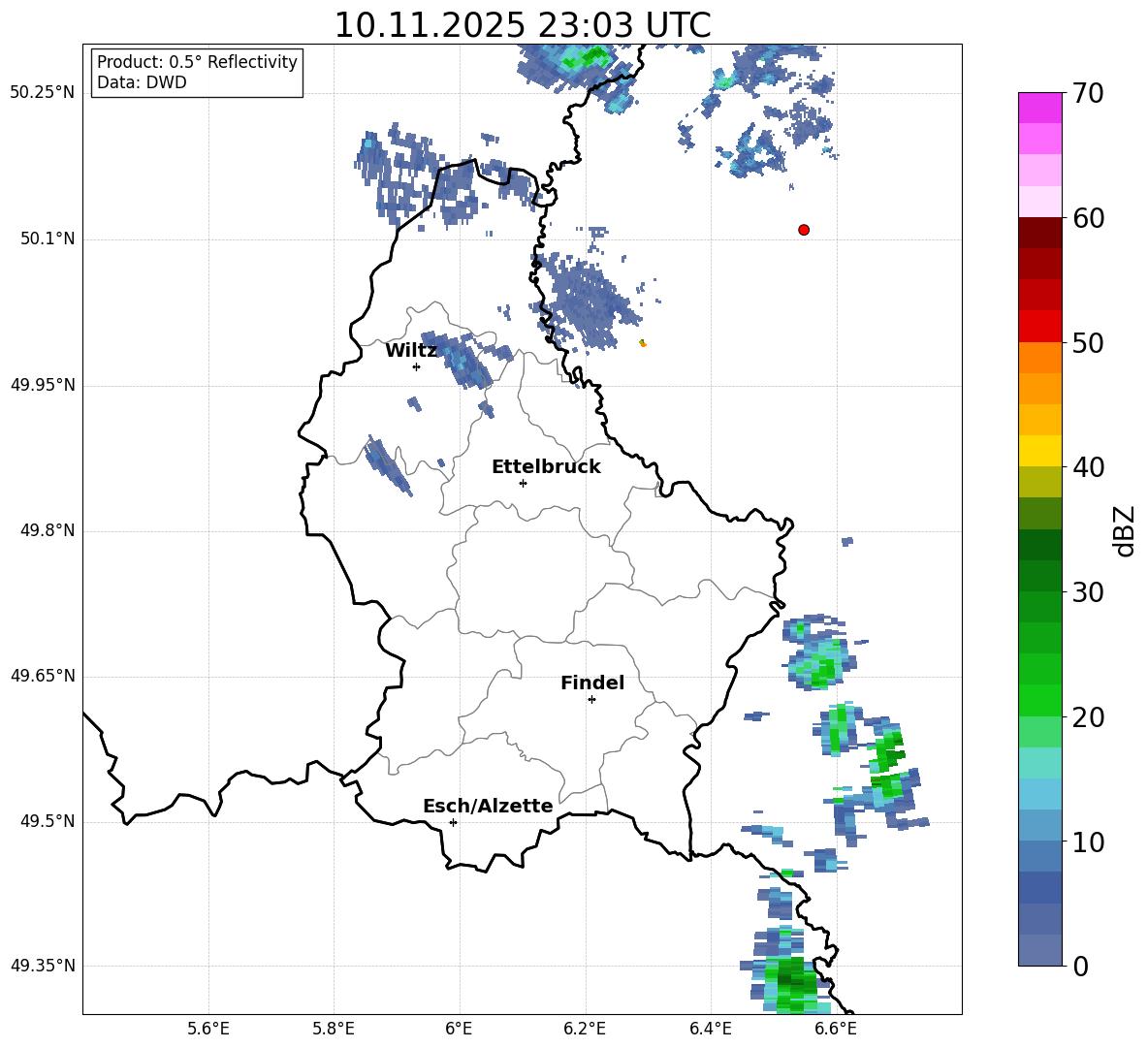Click the 5.8°E longitude label
The image size is (1148, 1048).
click(x=334, y=1029)
